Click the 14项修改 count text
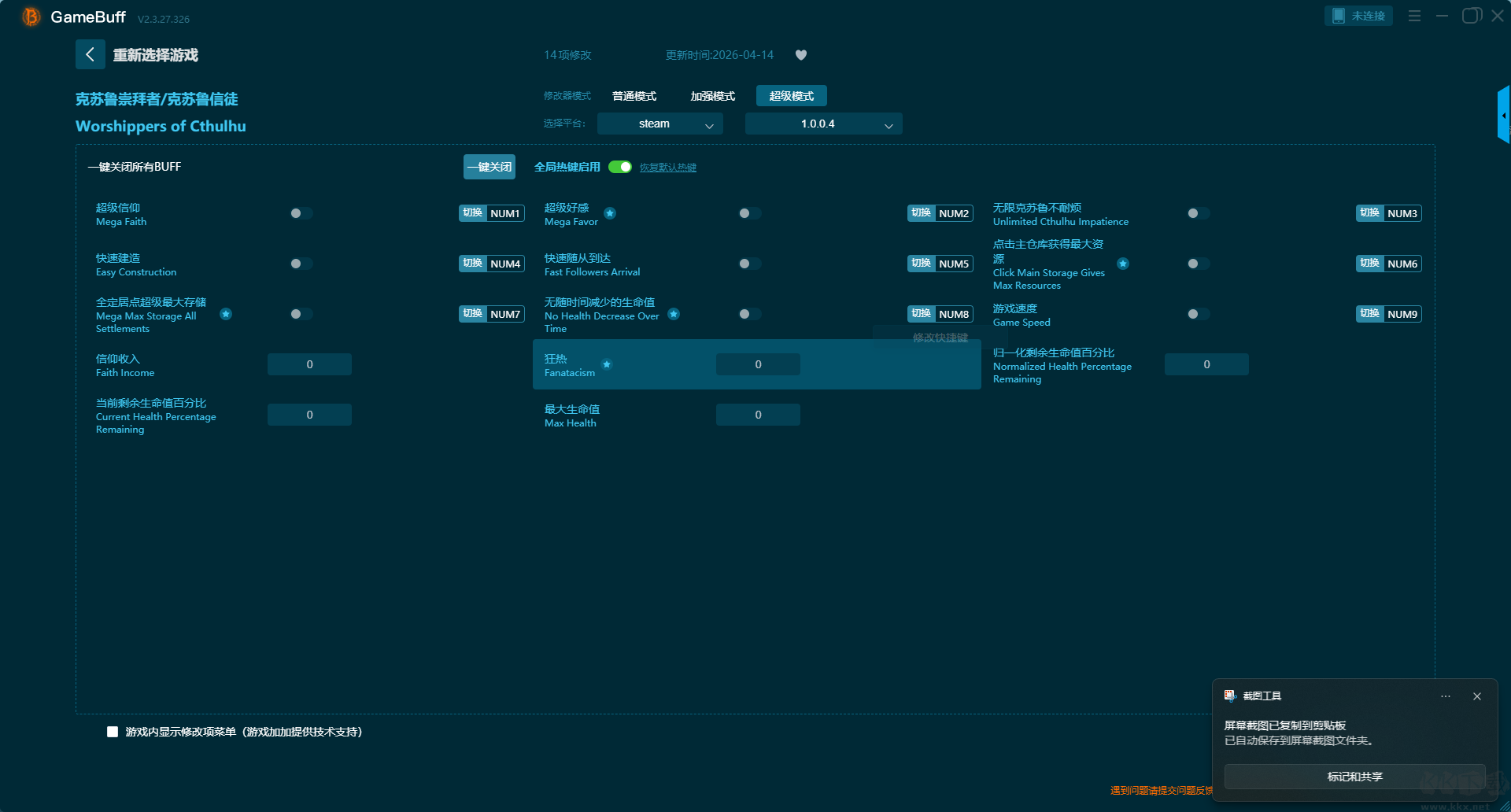The image size is (1511, 812). tap(567, 55)
